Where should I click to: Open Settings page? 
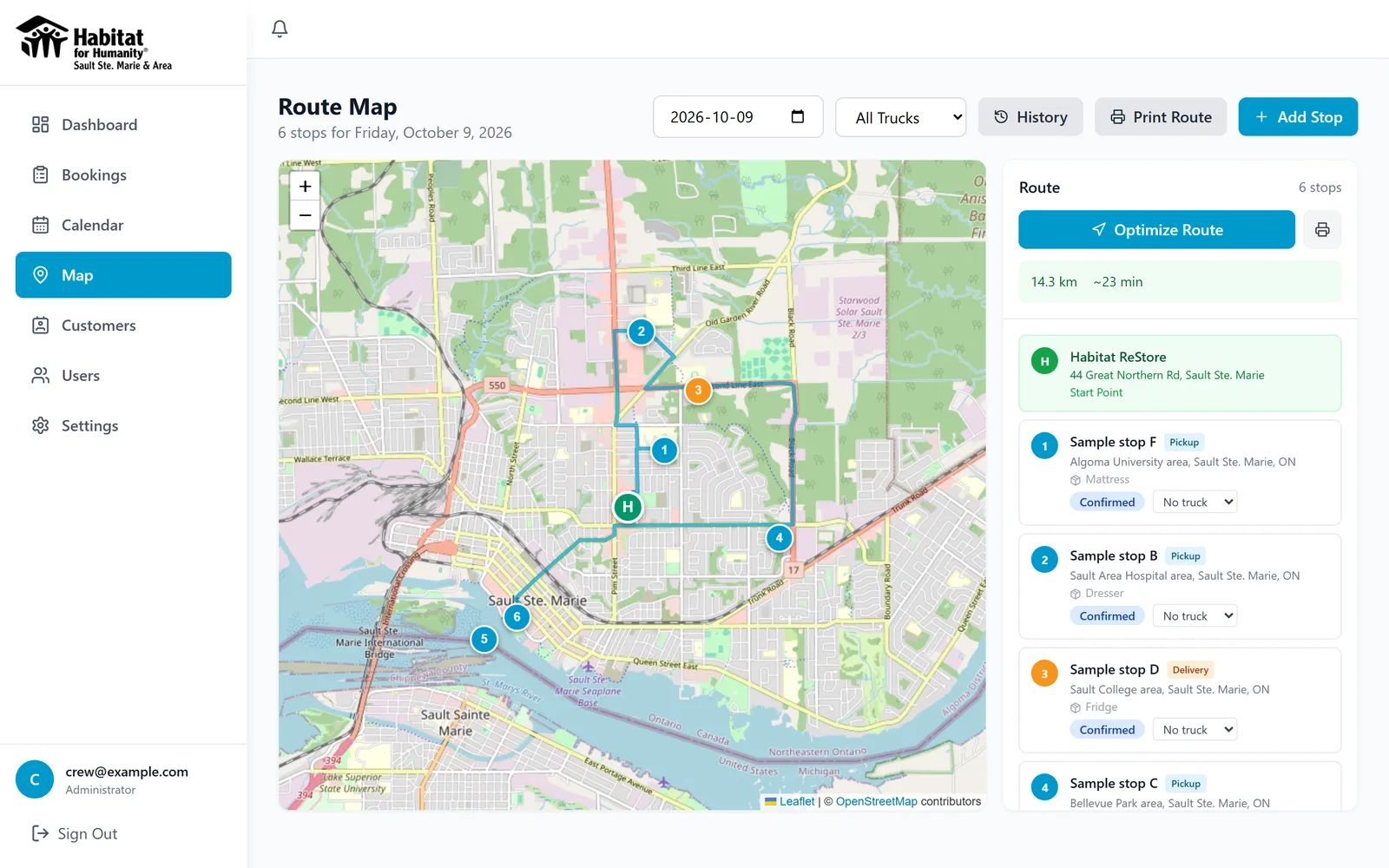pyautogui.click(x=123, y=426)
